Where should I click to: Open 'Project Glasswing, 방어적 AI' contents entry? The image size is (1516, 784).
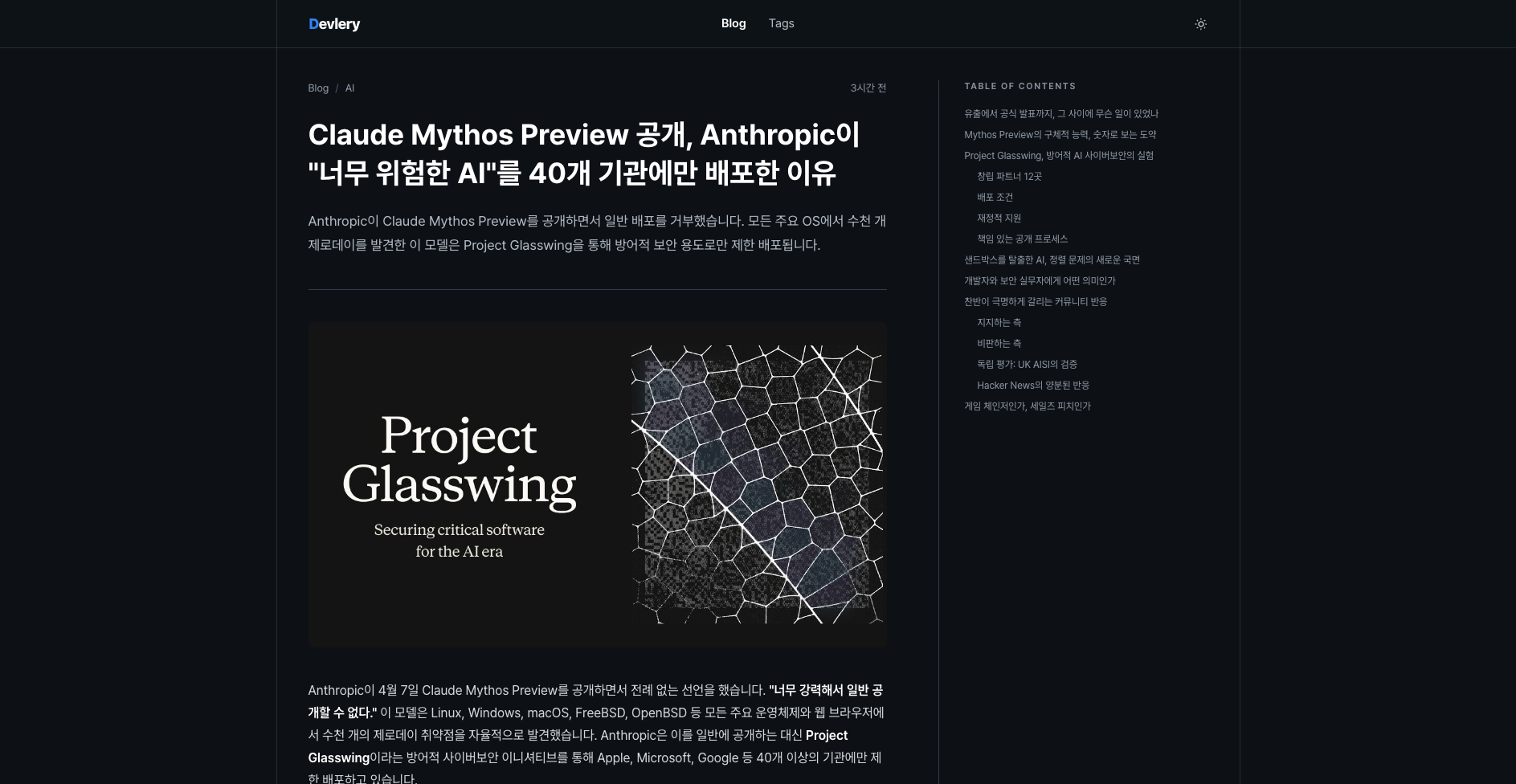(1058, 156)
